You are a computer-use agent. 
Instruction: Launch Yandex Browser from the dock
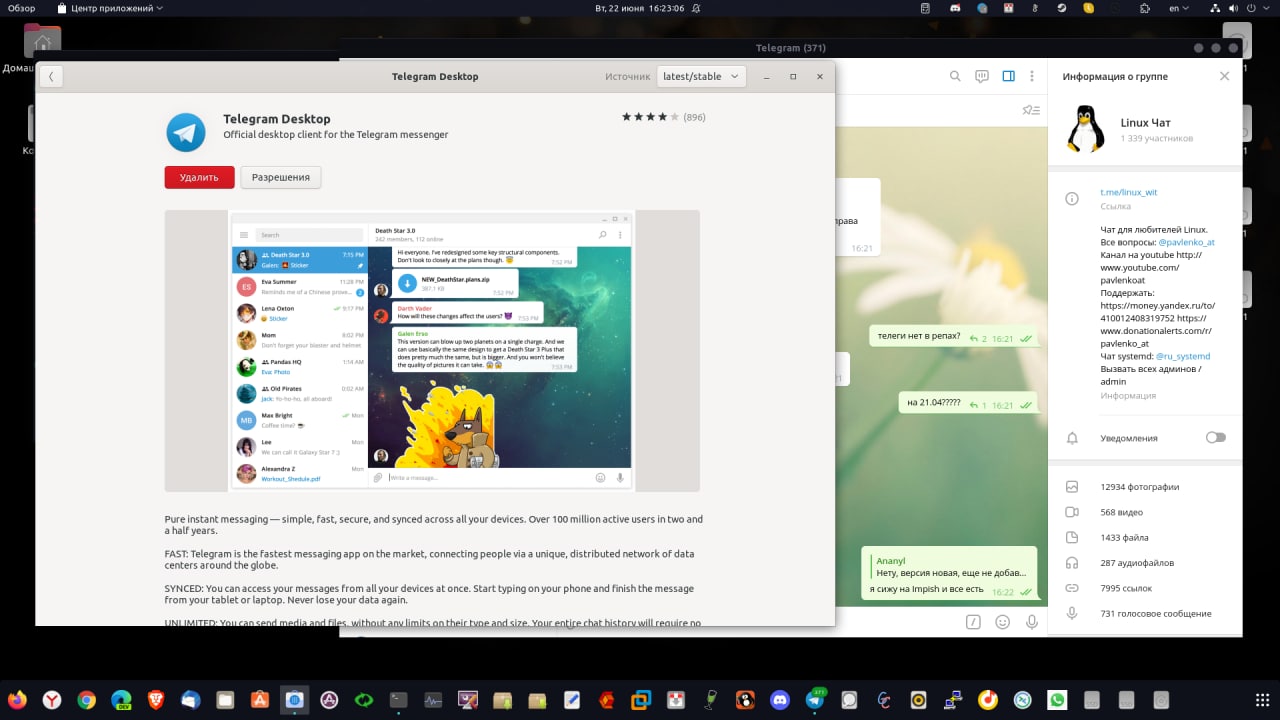click(x=51, y=700)
